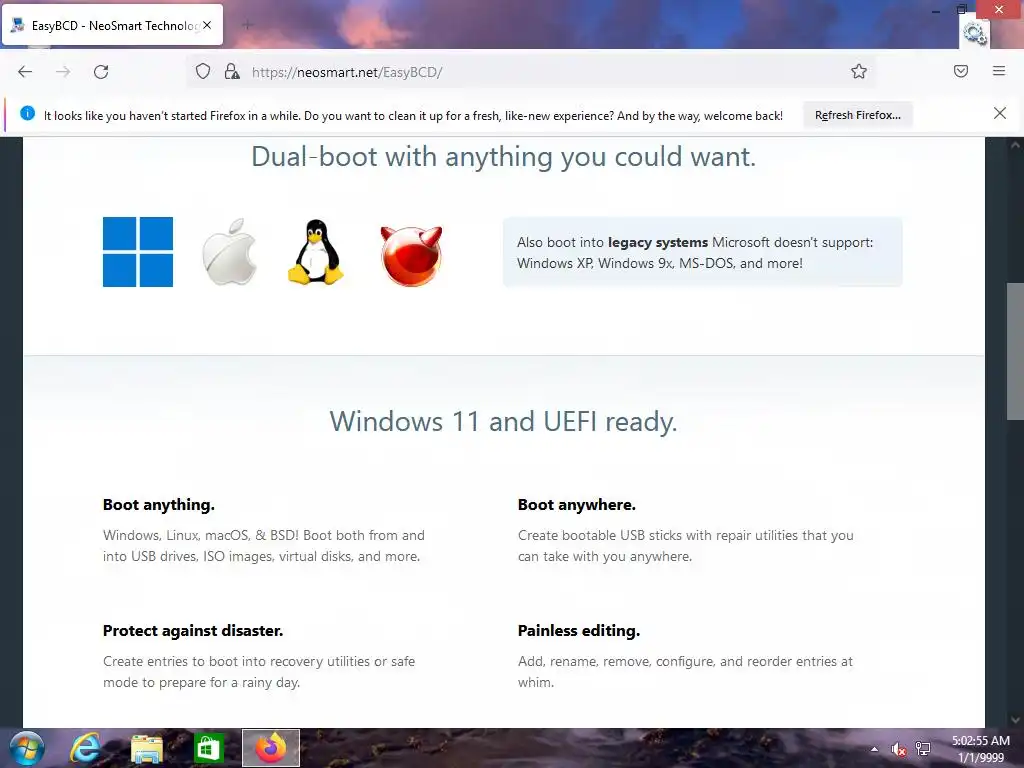This screenshot has height=768, width=1024.
Task: Open the Save to Pocket button
Action: (961, 71)
